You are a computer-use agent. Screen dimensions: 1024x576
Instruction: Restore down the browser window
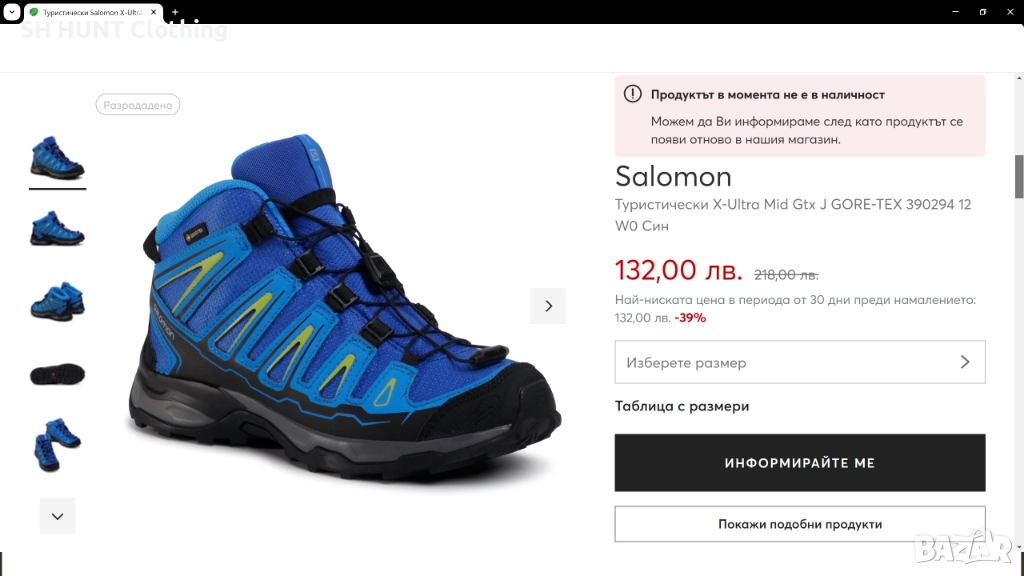[x=982, y=12]
